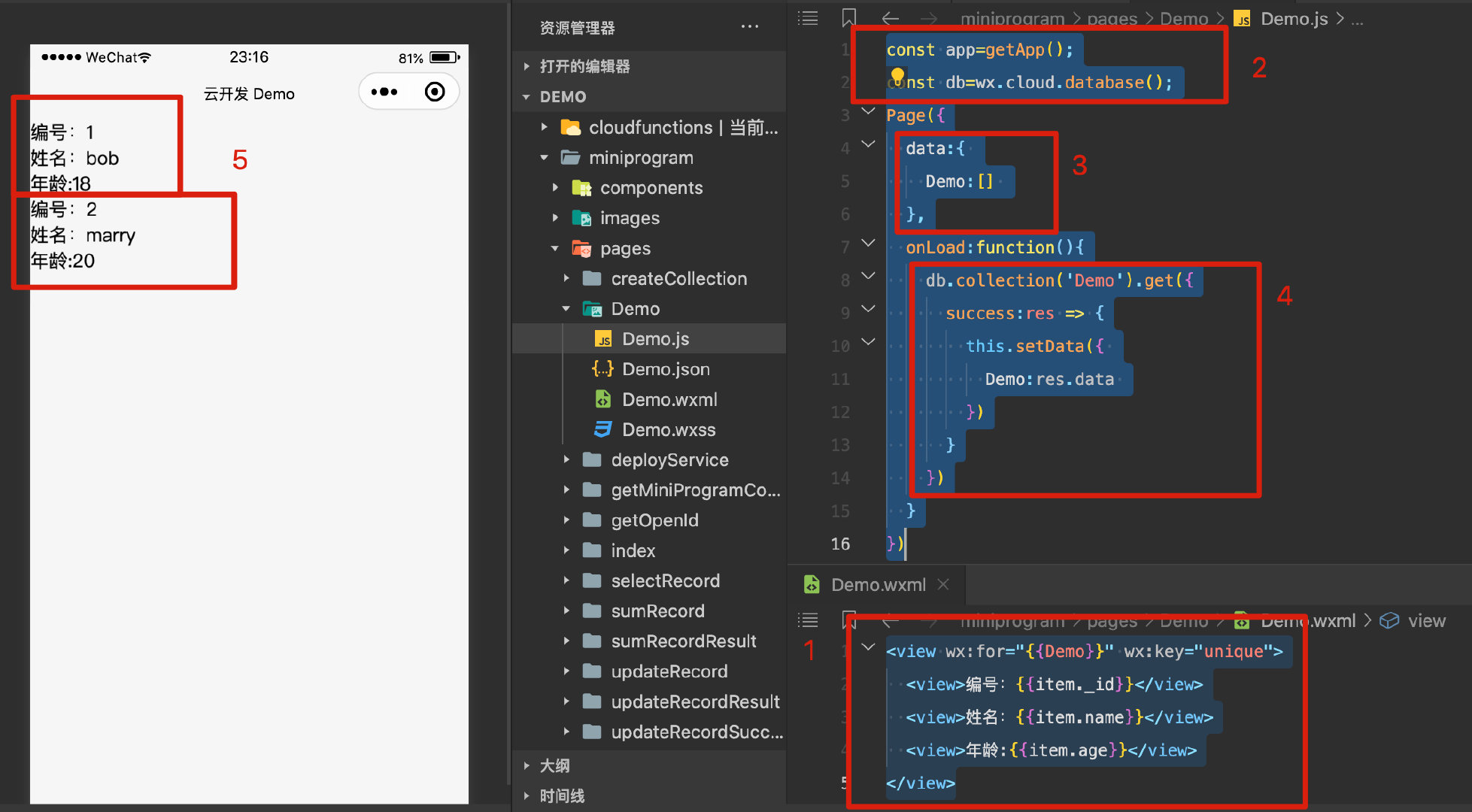The width and height of the screenshot is (1472, 812).
Task: Click the simulator capsule three-dots menu button
Action: 384,92
